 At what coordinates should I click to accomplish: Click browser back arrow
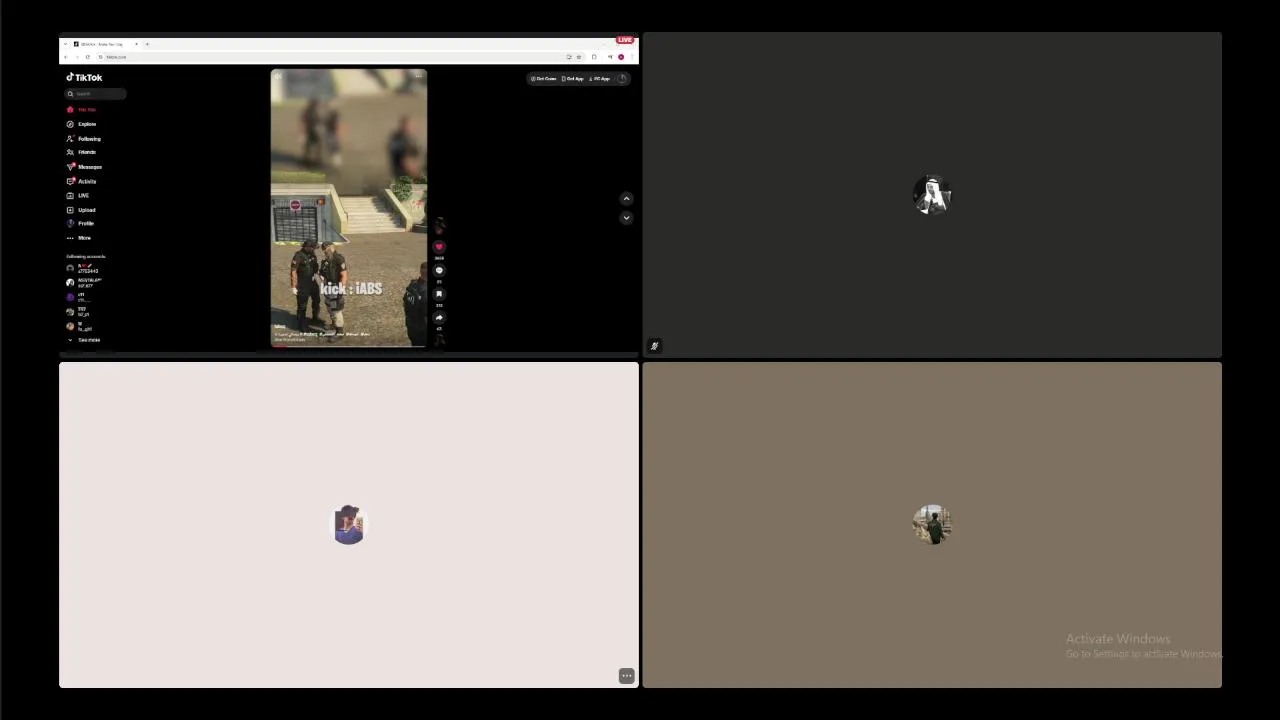point(66,57)
